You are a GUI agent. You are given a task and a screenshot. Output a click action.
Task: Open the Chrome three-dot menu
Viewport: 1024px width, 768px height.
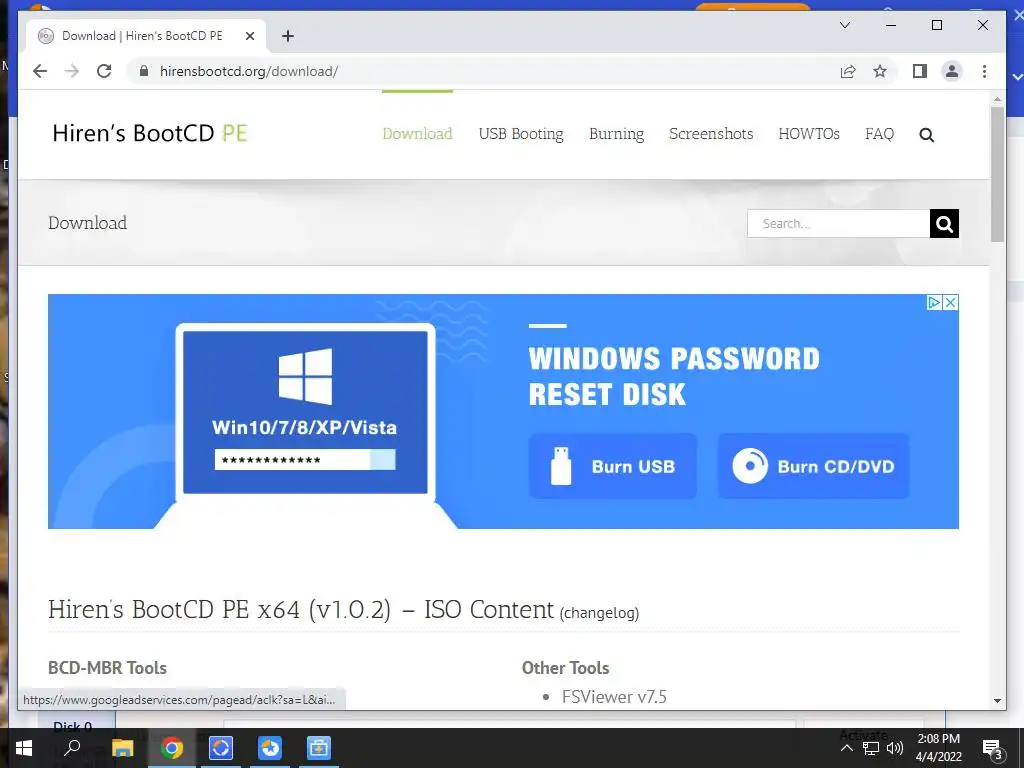[x=984, y=71]
